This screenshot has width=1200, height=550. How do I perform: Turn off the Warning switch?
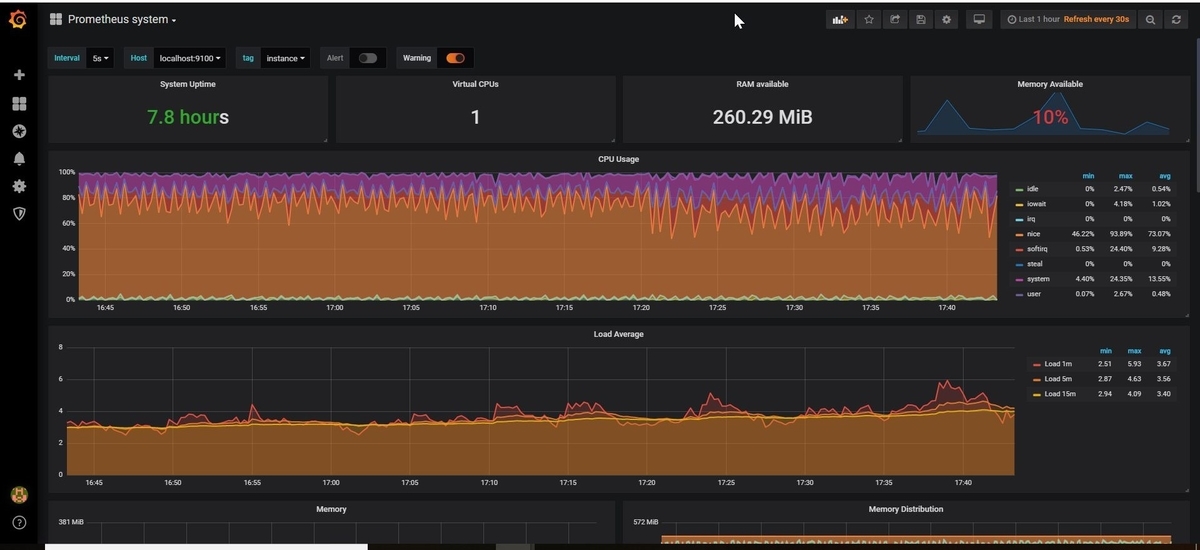point(455,58)
